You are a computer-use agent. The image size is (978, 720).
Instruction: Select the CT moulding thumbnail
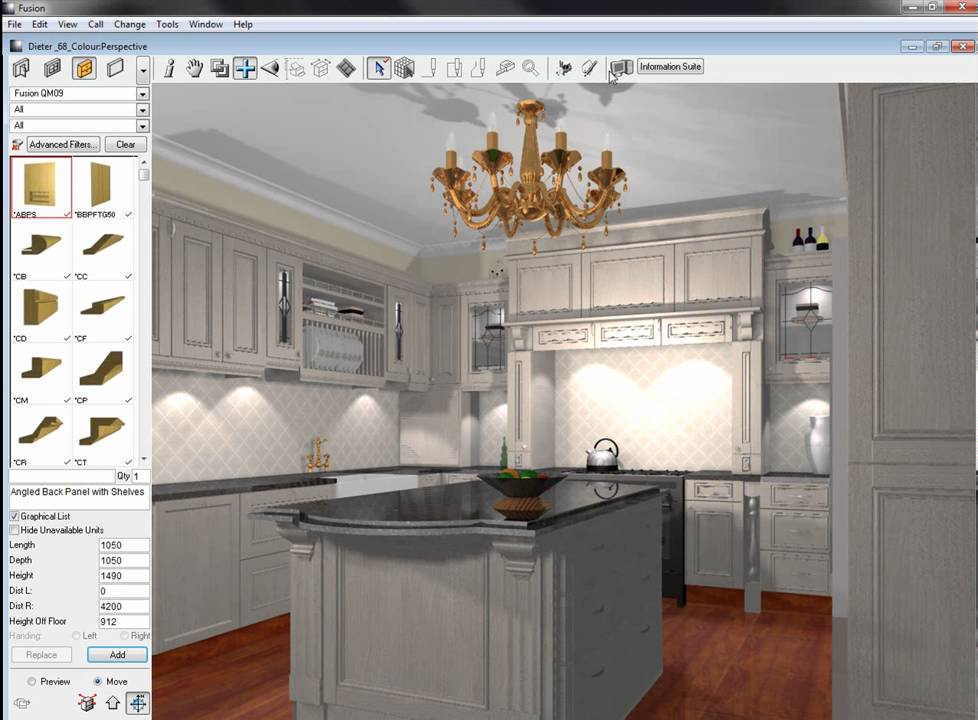coord(104,436)
